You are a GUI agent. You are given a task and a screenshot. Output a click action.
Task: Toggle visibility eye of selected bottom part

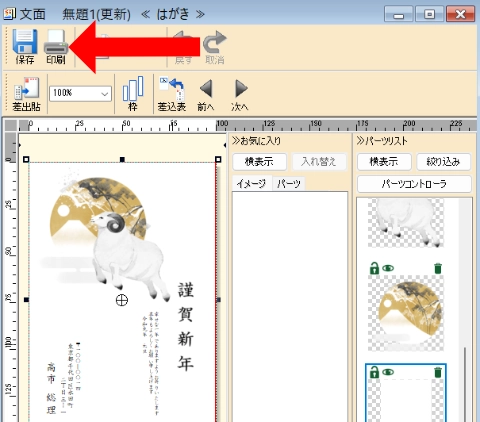click(388, 372)
